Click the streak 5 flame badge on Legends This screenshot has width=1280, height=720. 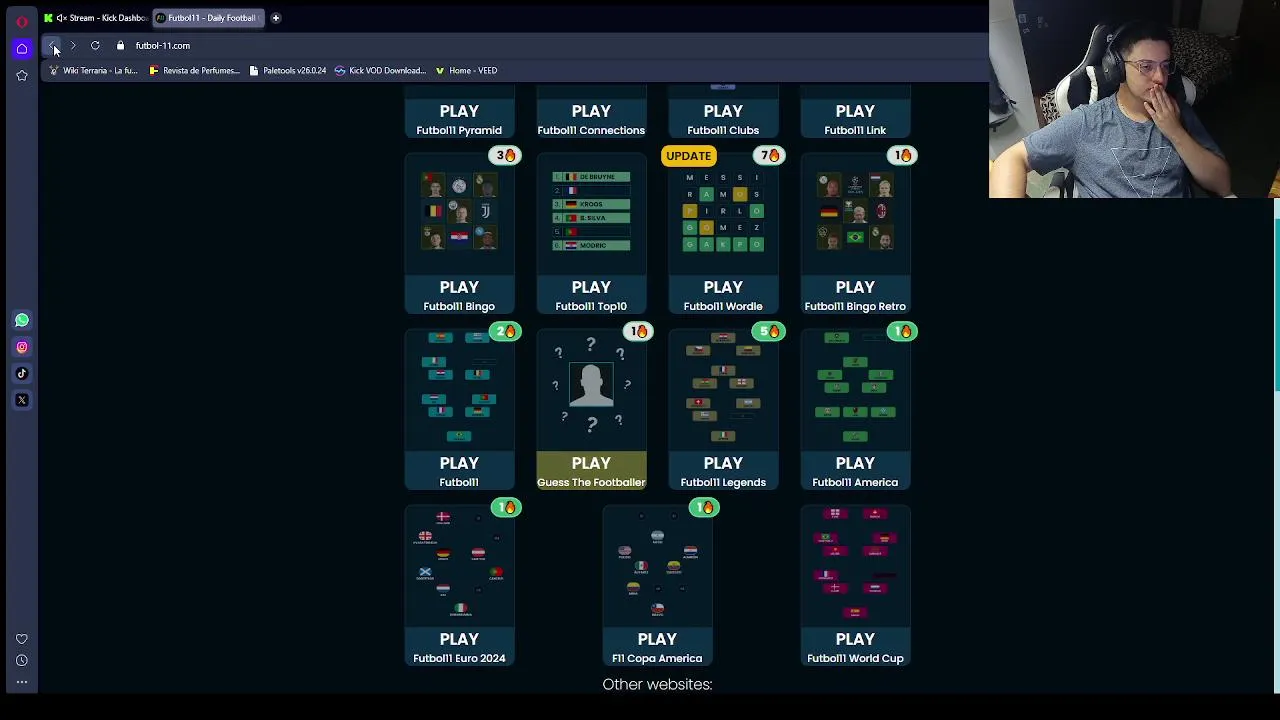tap(769, 331)
